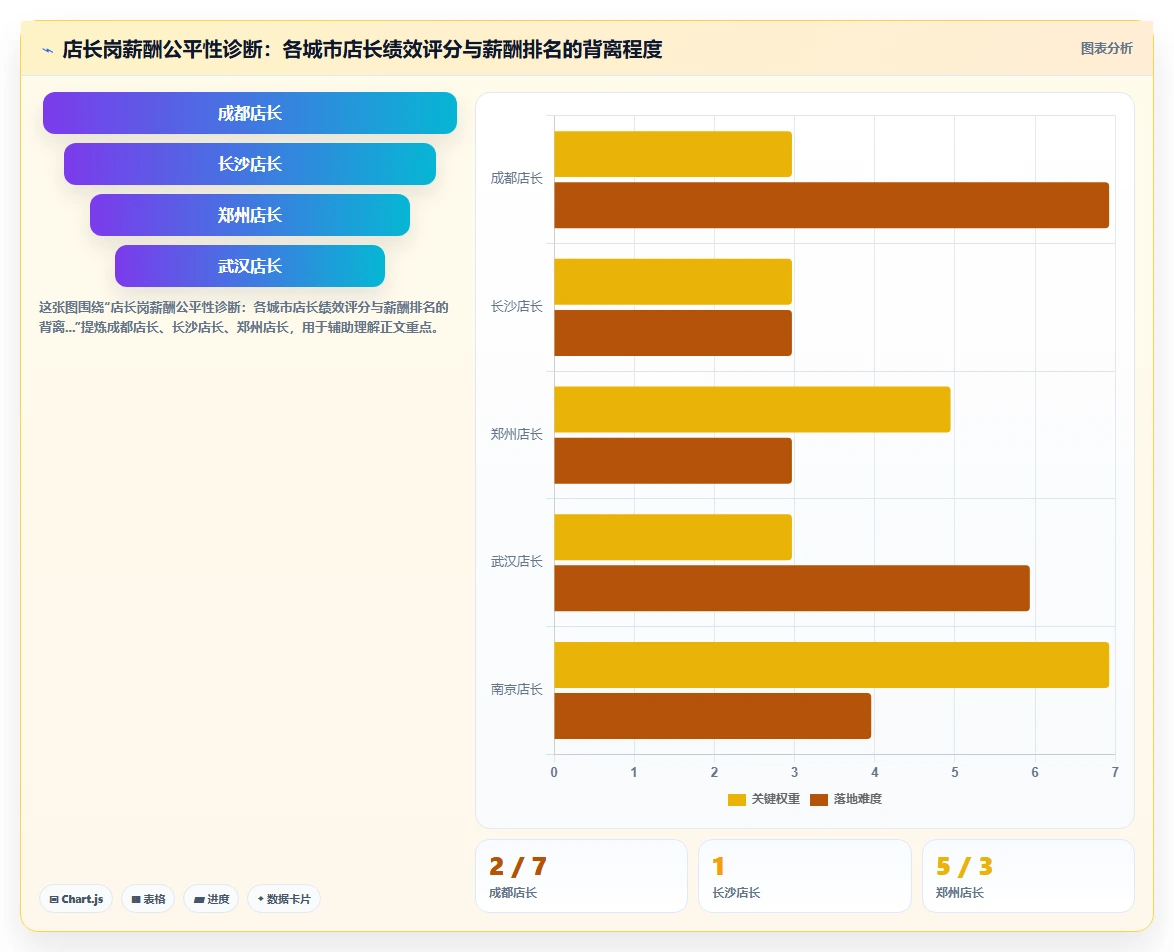Click the brown 郑州店长 chart bar
The width and height of the screenshot is (1174, 952).
click(x=672, y=461)
